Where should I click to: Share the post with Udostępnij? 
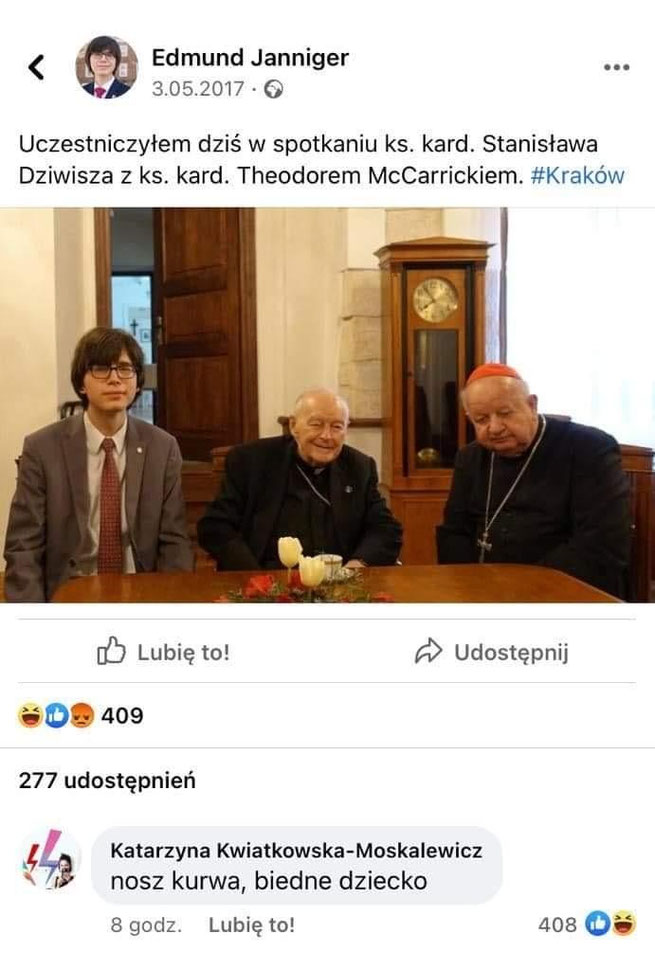pos(492,651)
